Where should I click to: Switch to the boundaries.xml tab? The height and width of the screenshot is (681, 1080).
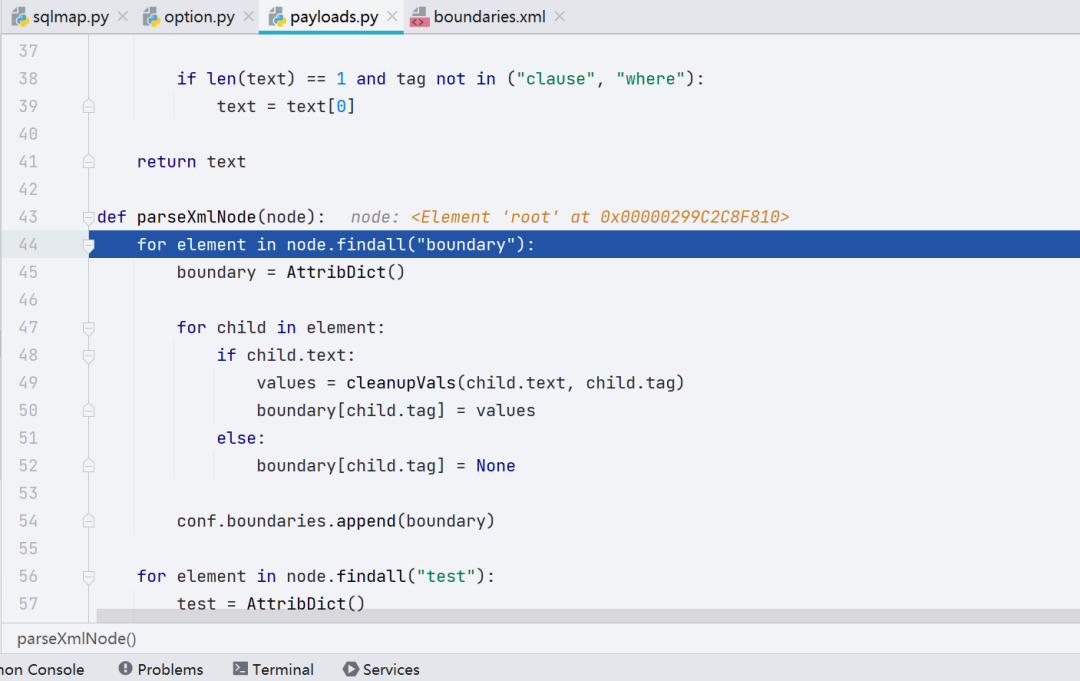(x=489, y=17)
